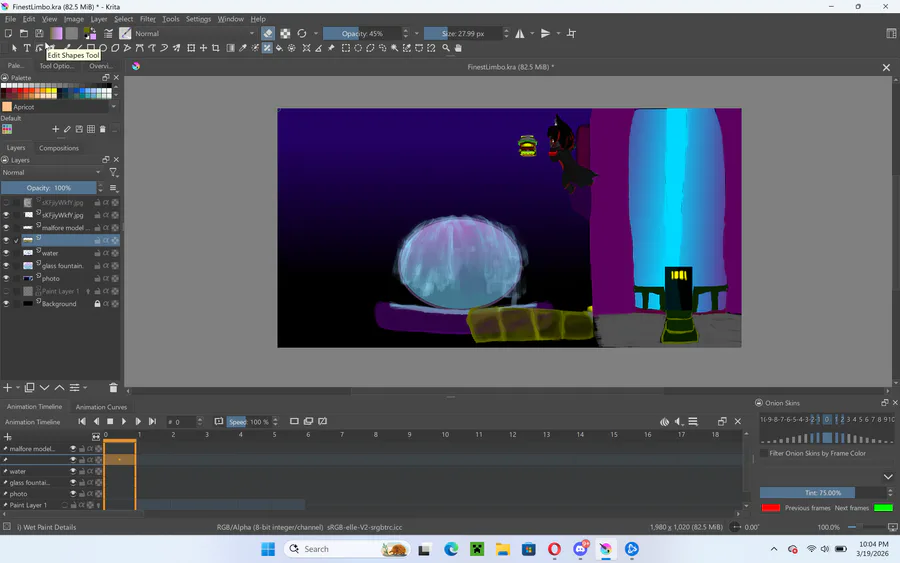Open the Layer menu

(99, 19)
